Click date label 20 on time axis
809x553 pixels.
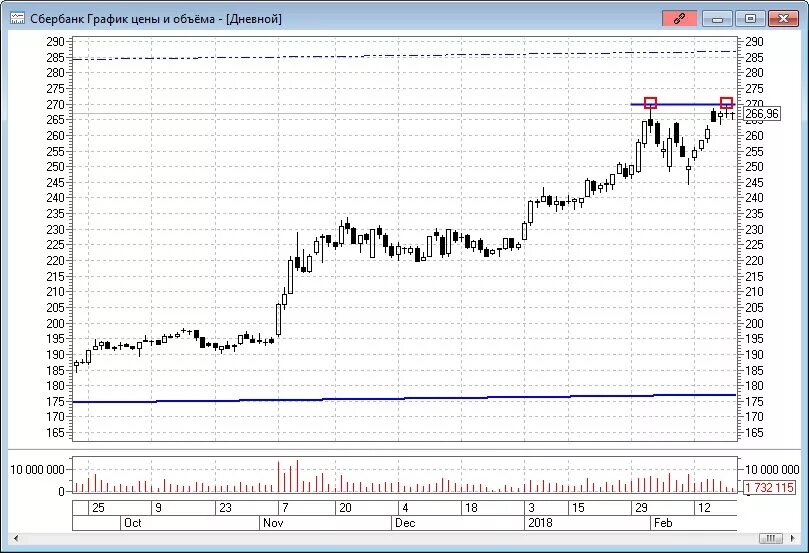(345, 508)
